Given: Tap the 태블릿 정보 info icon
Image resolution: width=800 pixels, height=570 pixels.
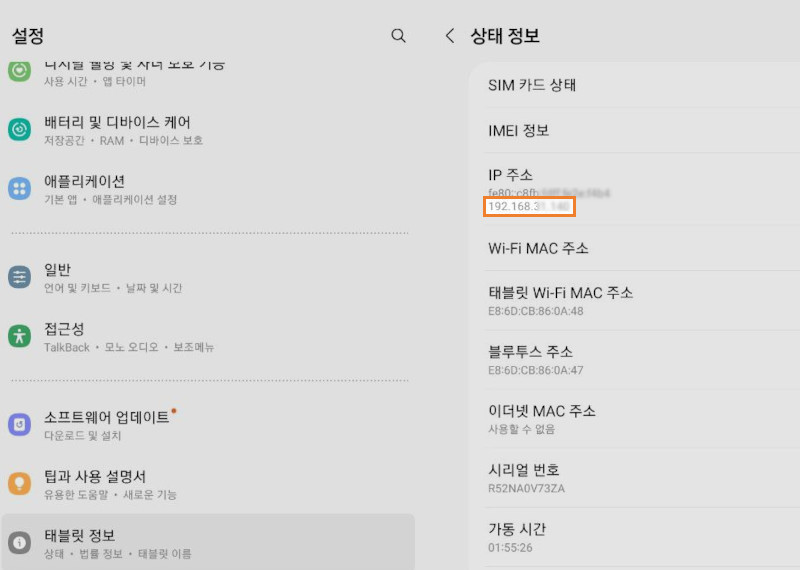Looking at the screenshot, I should (x=19, y=542).
